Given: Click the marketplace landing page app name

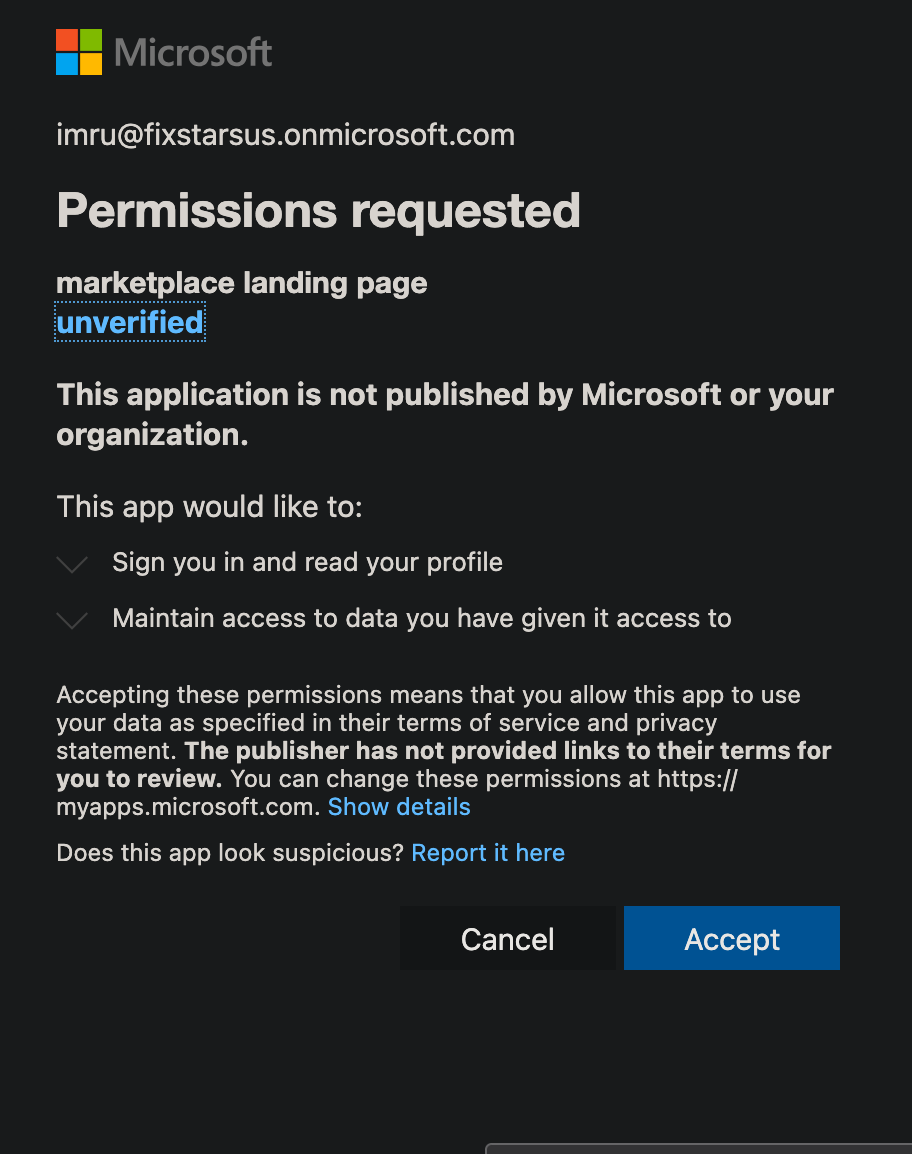Looking at the screenshot, I should click(241, 283).
